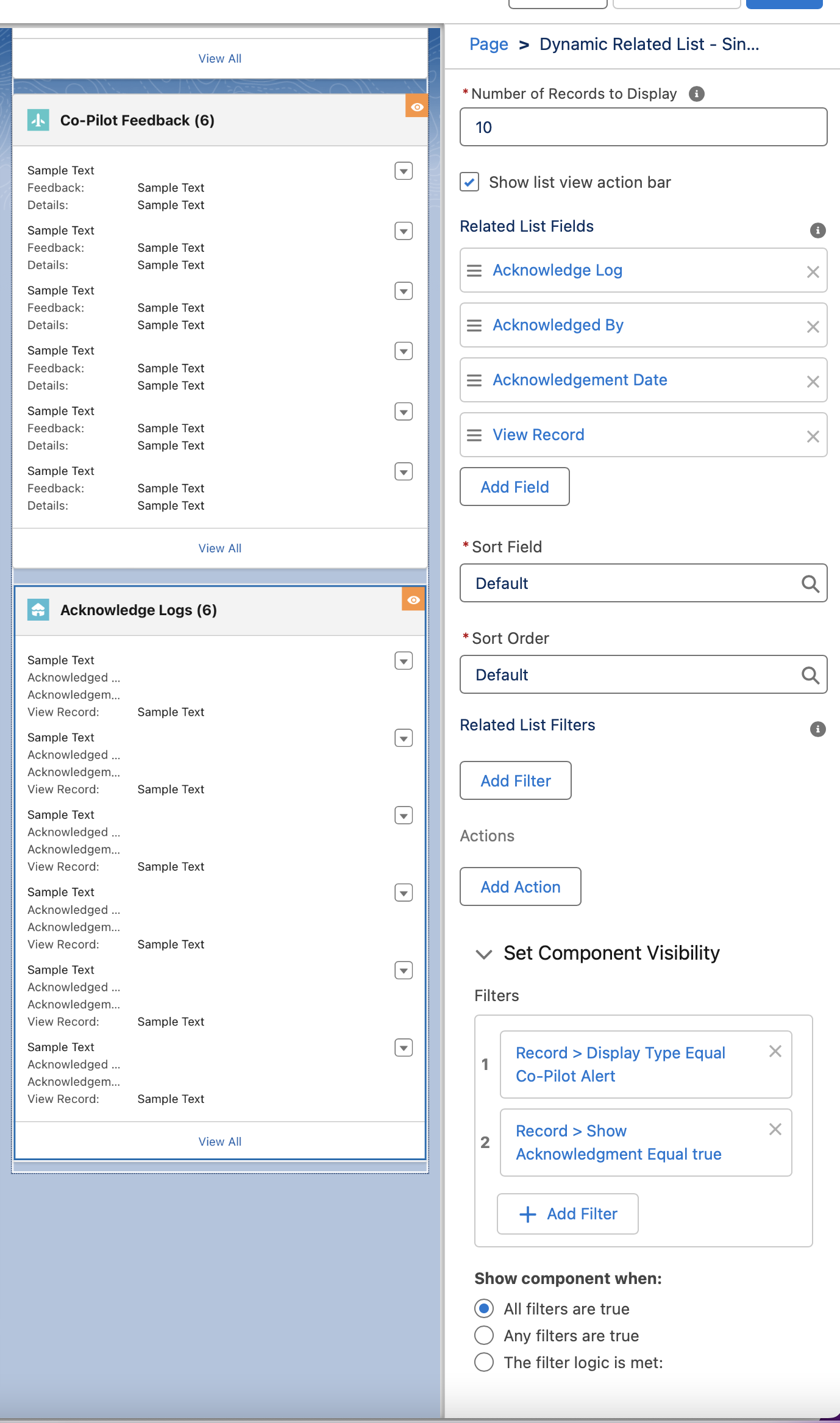Open View All under Acknowledge Logs
The image size is (840, 1423).
click(x=220, y=1141)
